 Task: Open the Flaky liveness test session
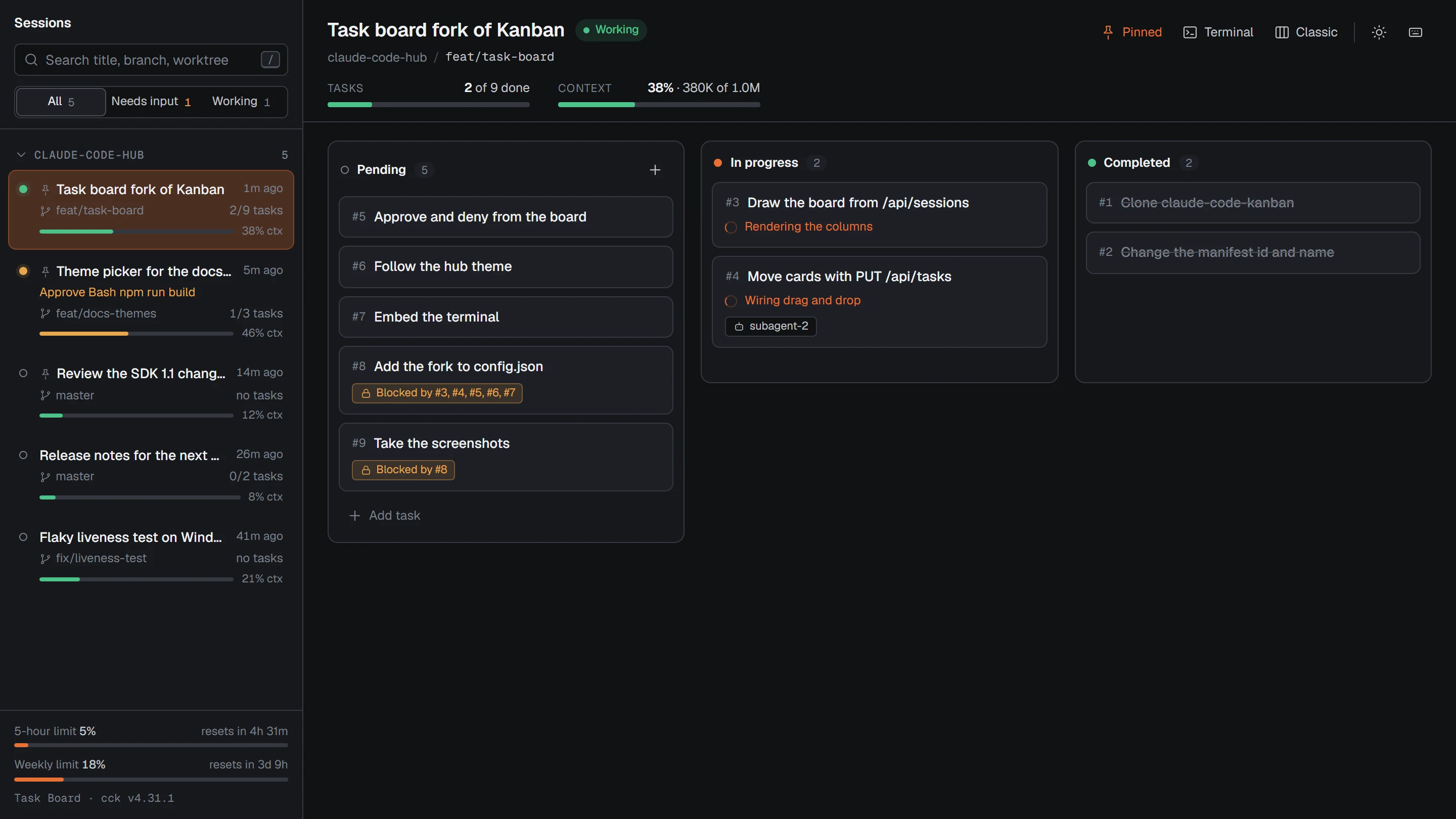(151, 557)
